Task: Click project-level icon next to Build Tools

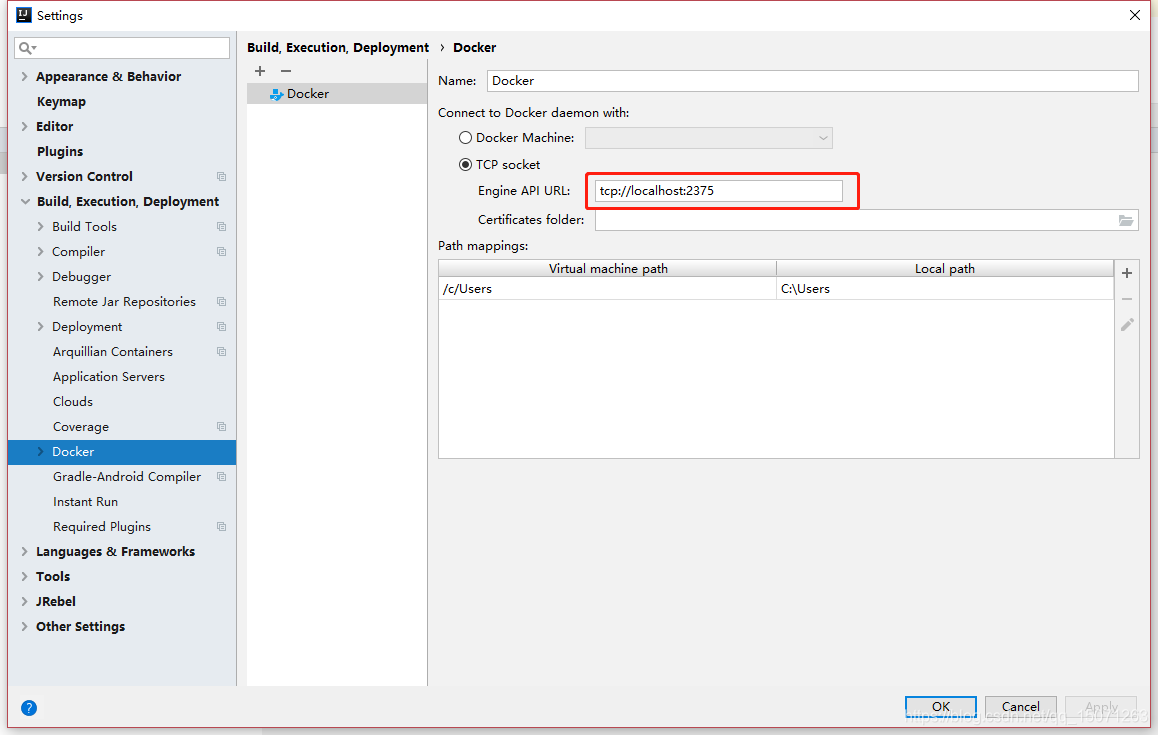Action: (x=221, y=227)
